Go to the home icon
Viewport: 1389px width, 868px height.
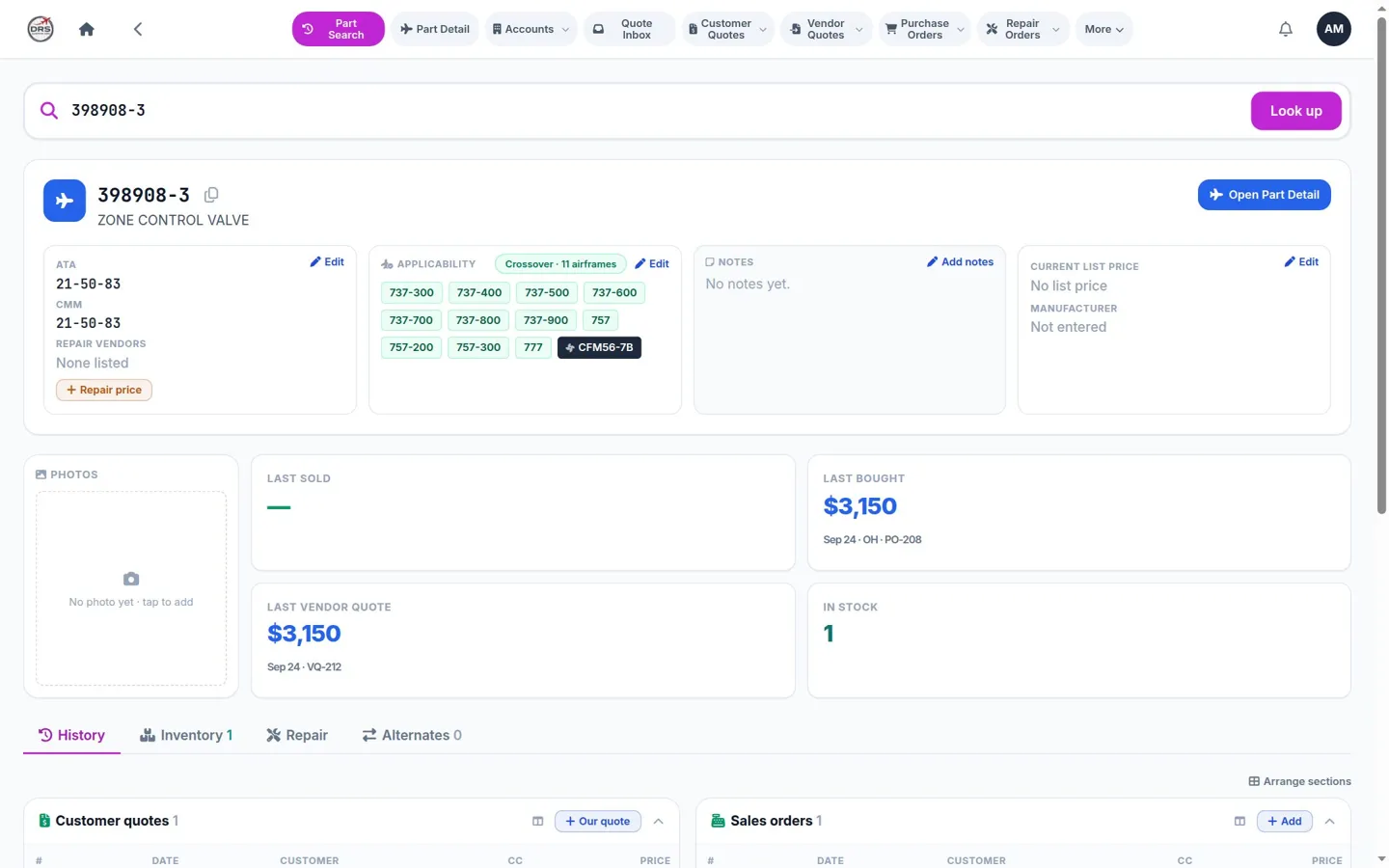coord(87,29)
